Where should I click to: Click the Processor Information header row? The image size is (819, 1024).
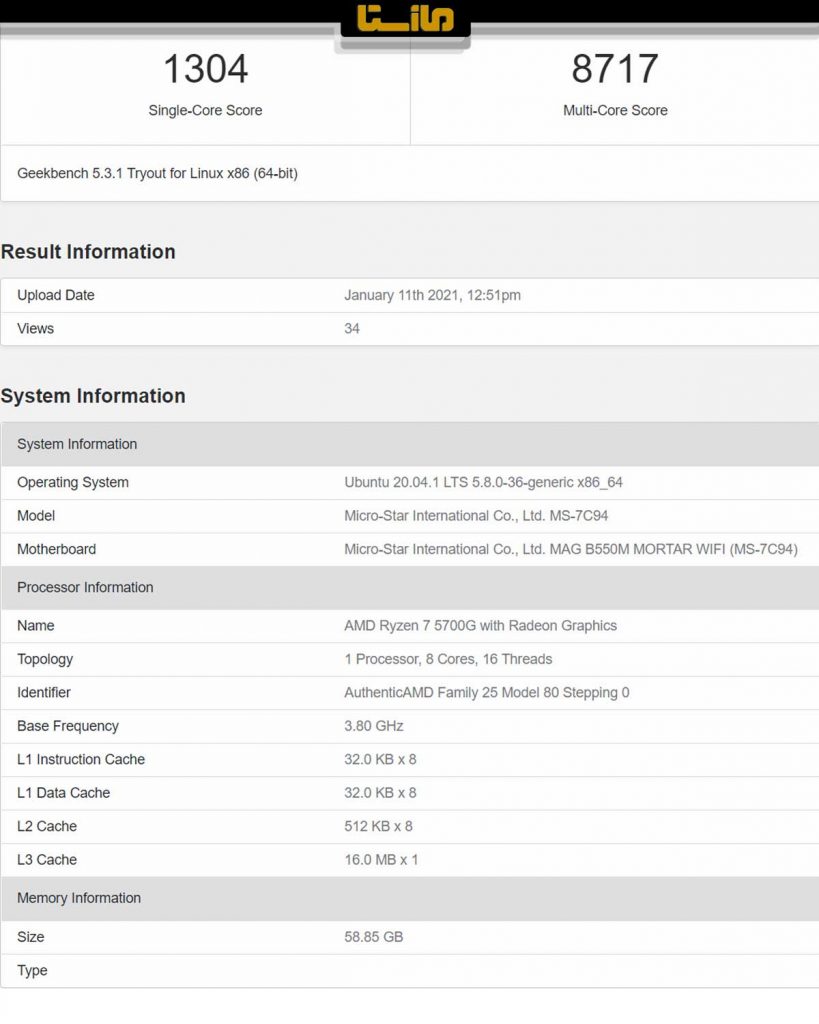(x=410, y=587)
